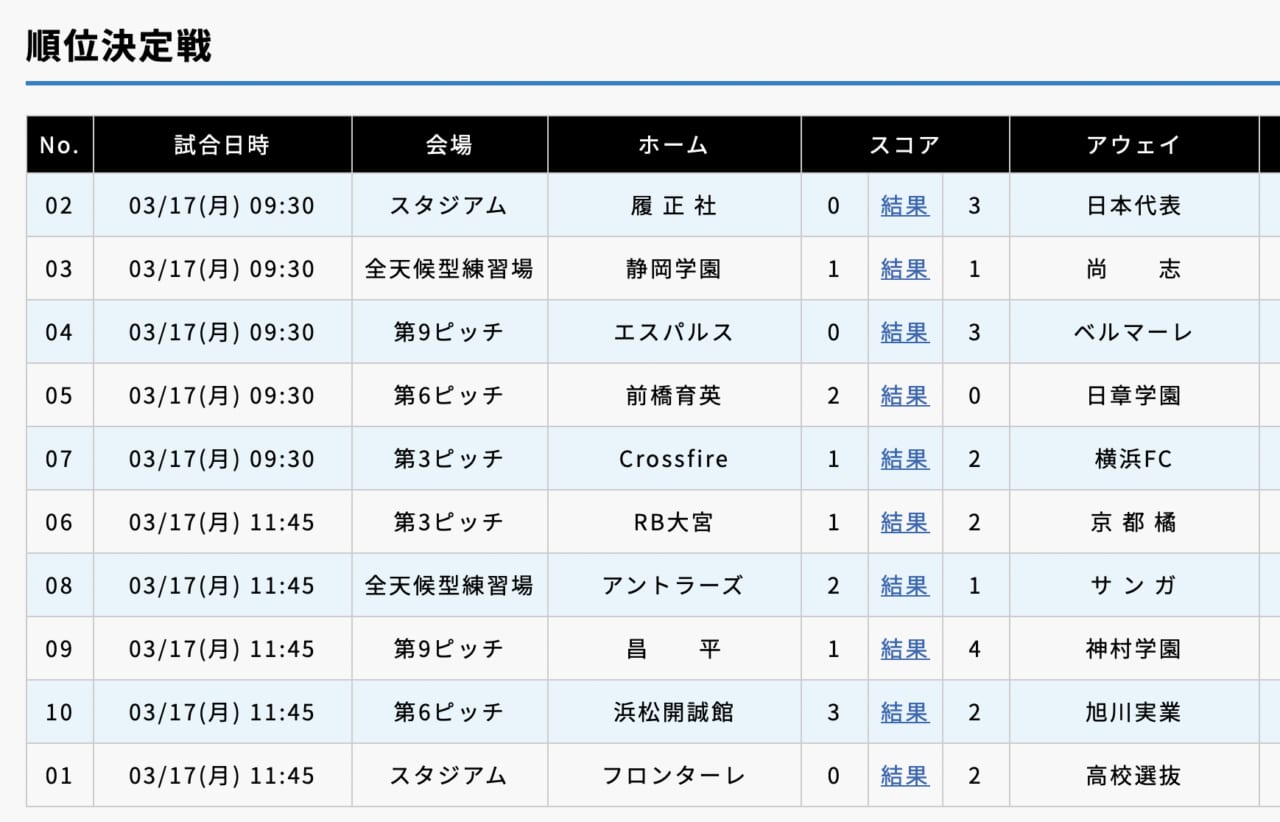Viewport: 1280px width, 822px height.
Task: Open the 結果 link for 浜松開誠館 match
Action: tap(905, 712)
